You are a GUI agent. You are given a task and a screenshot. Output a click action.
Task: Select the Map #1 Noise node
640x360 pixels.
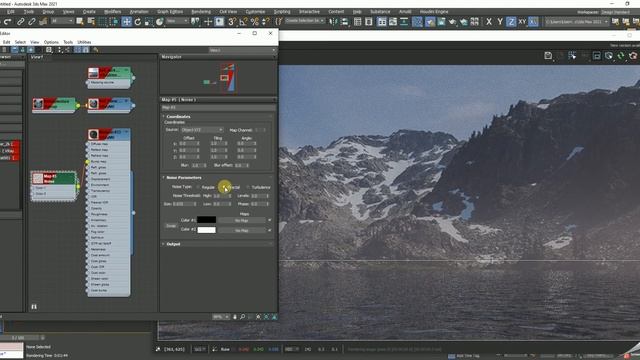[54, 186]
